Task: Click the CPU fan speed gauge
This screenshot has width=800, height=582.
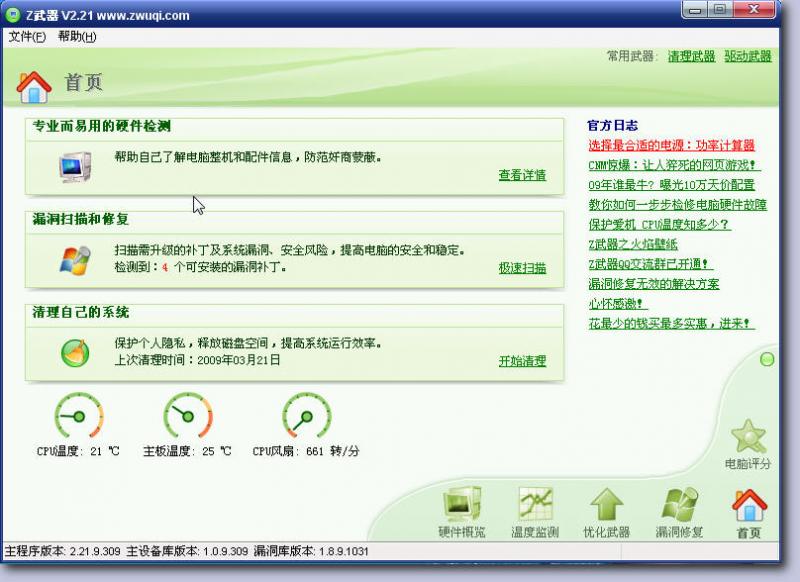Action: click(x=307, y=416)
